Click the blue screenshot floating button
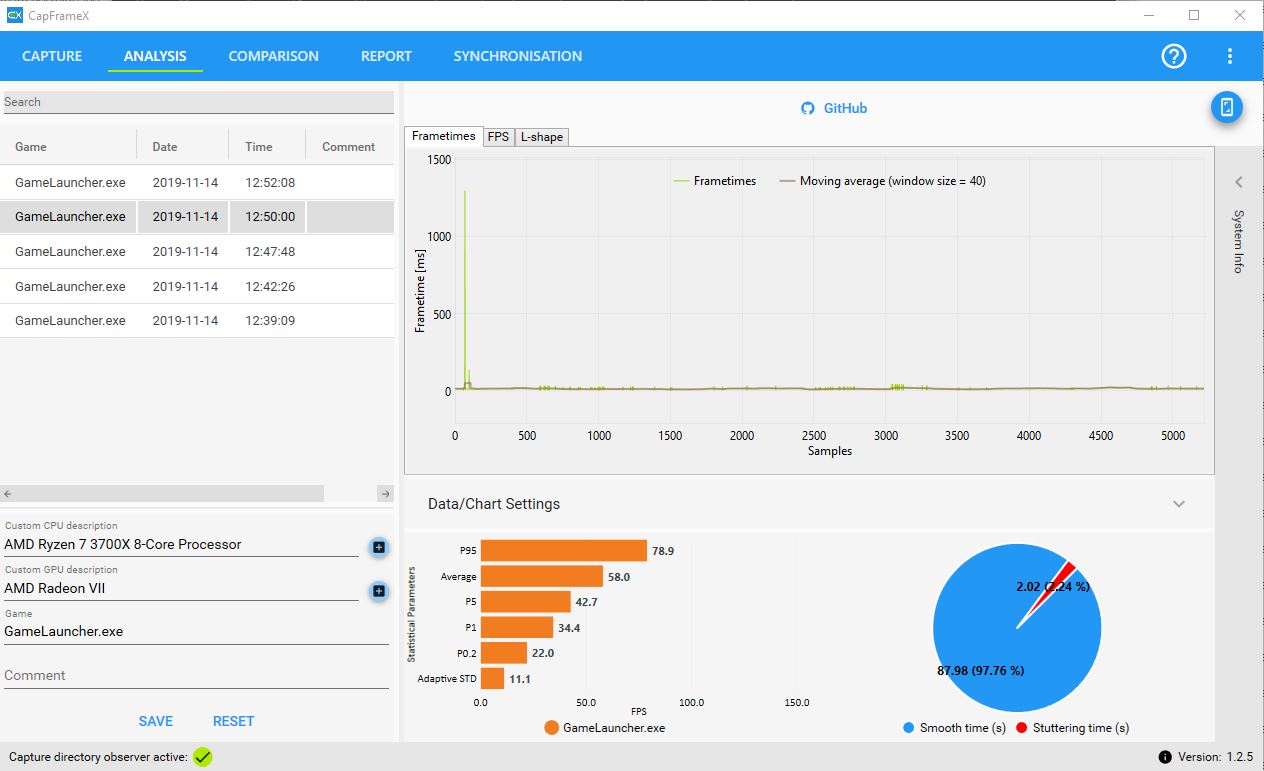This screenshot has height=771, width=1264. pos(1227,108)
